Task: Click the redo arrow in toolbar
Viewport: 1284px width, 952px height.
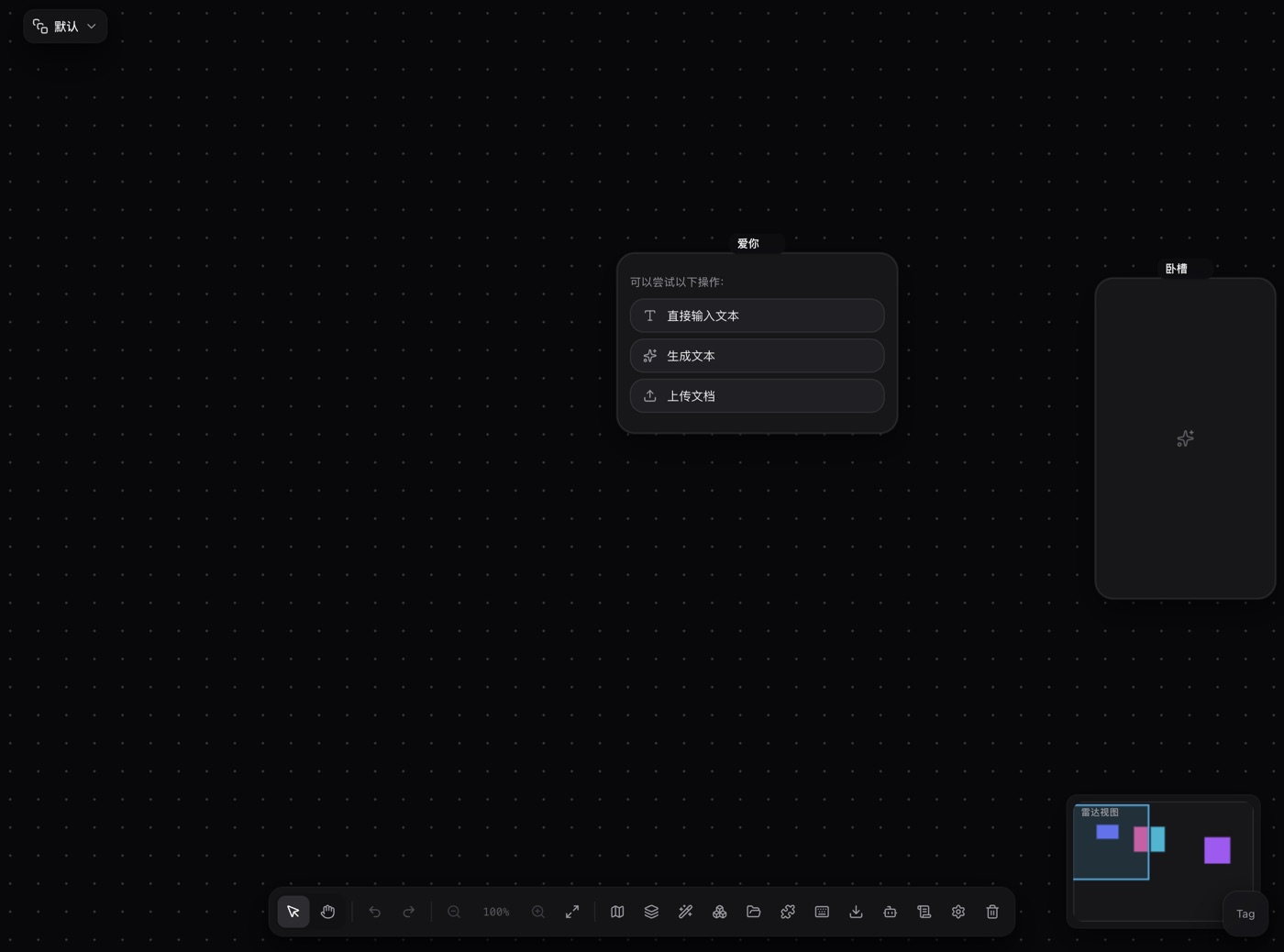Action: (409, 912)
